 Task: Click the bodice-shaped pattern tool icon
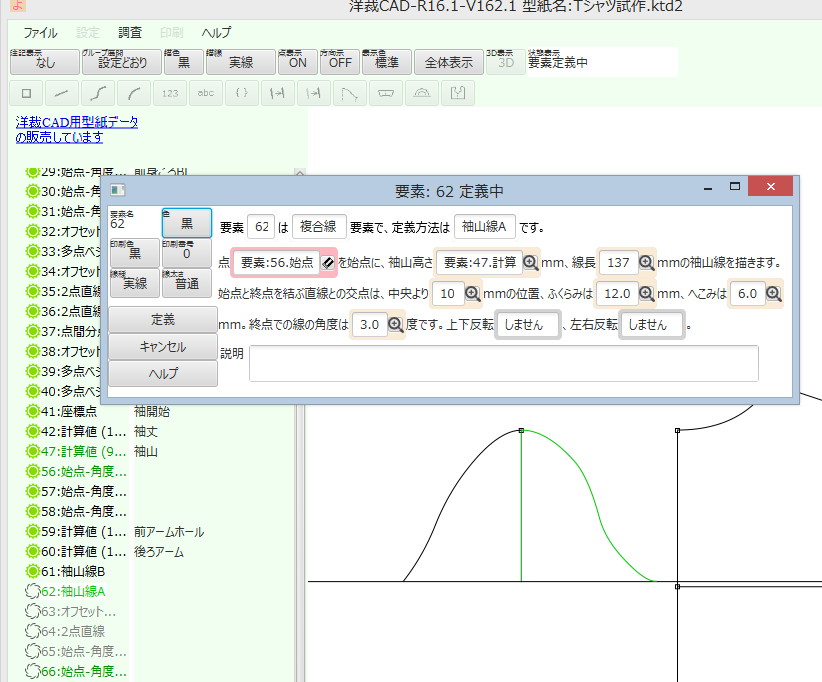(x=458, y=93)
